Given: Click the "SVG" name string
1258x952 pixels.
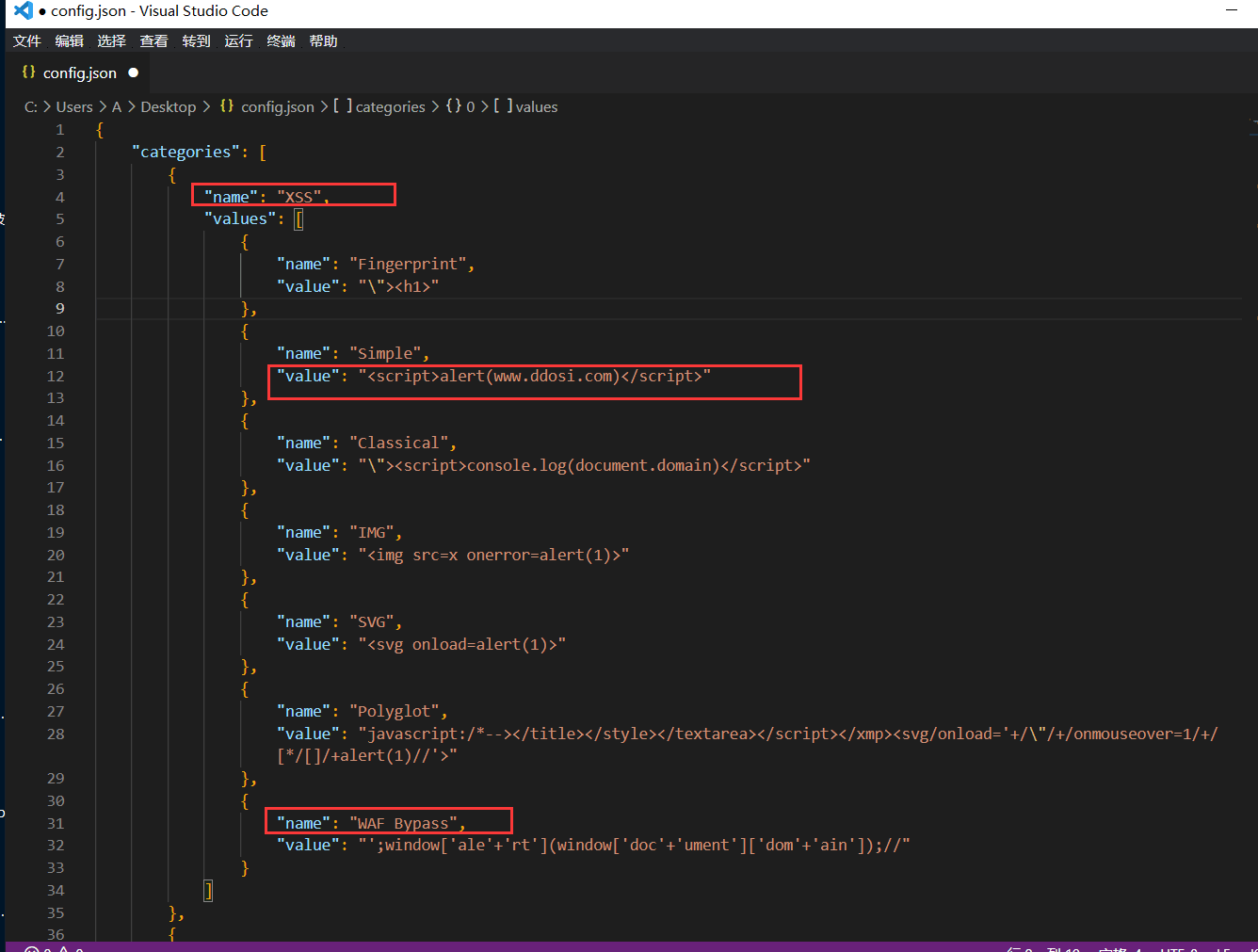Looking at the screenshot, I should click(x=372, y=621).
